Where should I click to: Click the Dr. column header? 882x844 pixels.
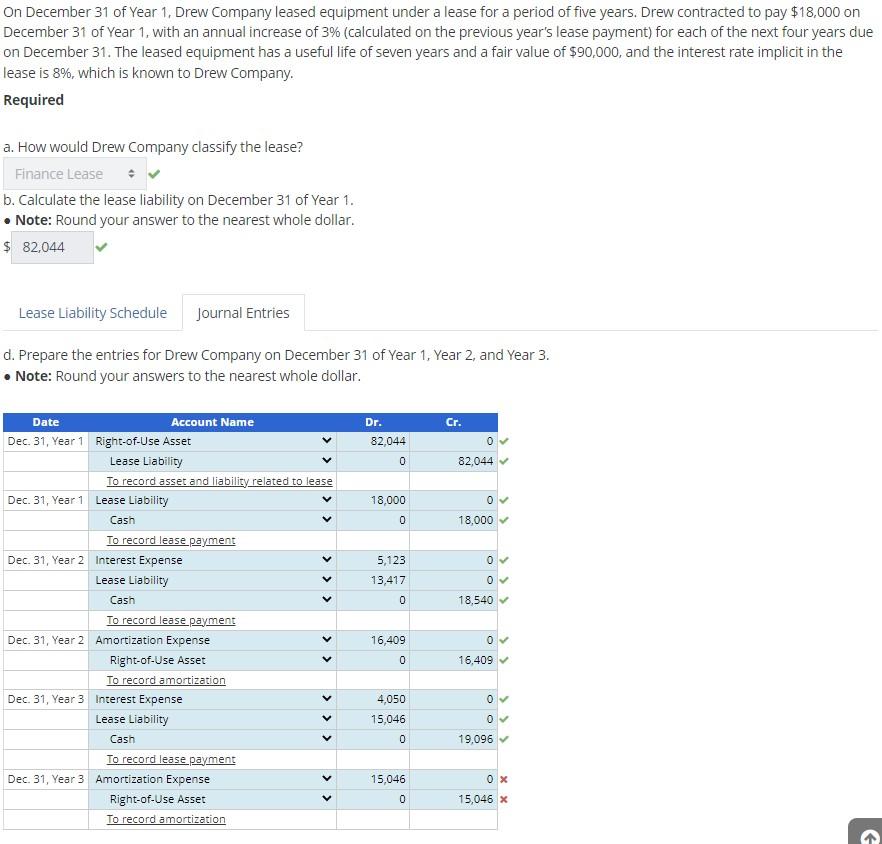coord(373,421)
